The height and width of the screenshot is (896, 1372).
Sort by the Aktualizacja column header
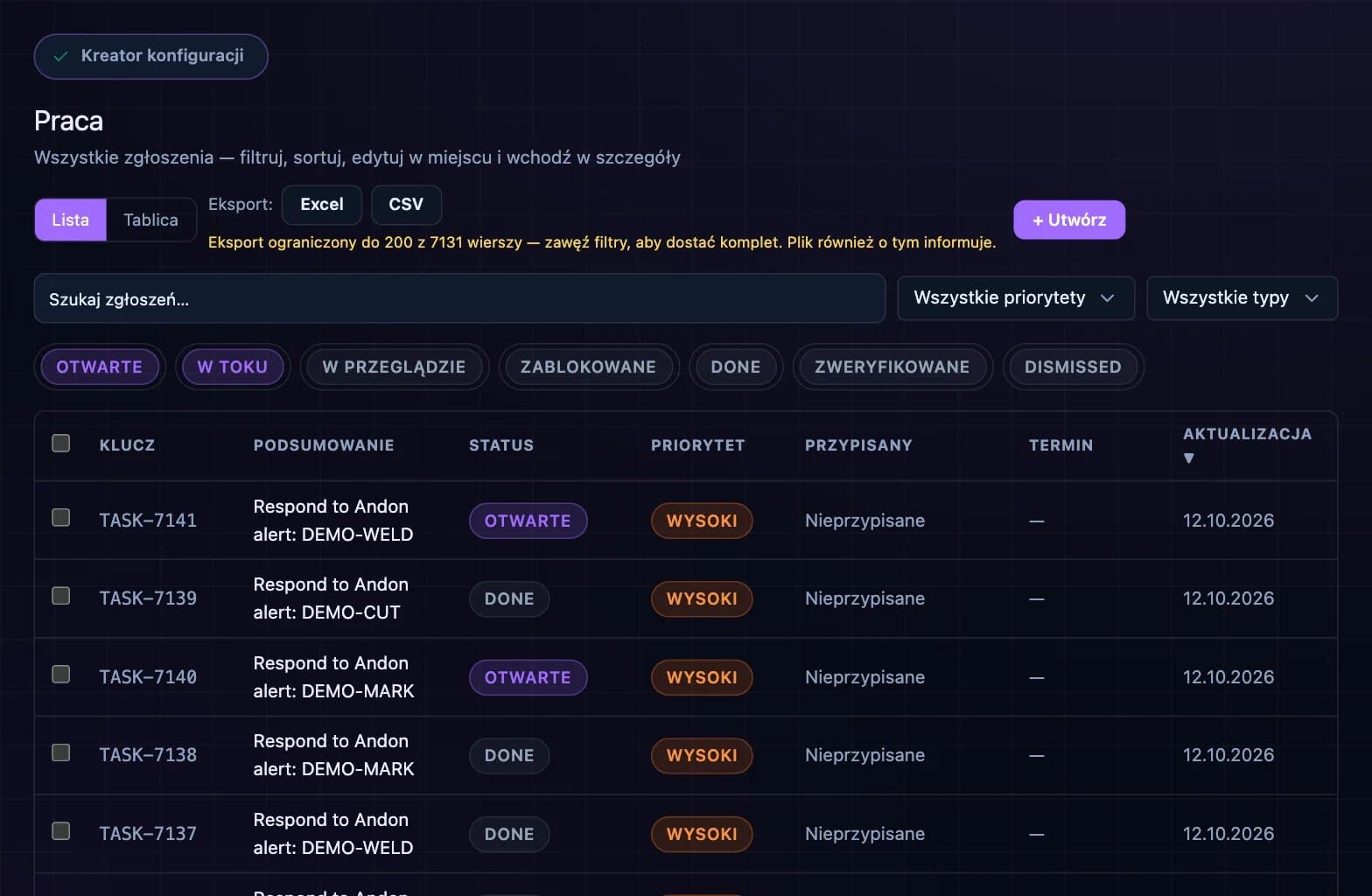pos(1247,434)
